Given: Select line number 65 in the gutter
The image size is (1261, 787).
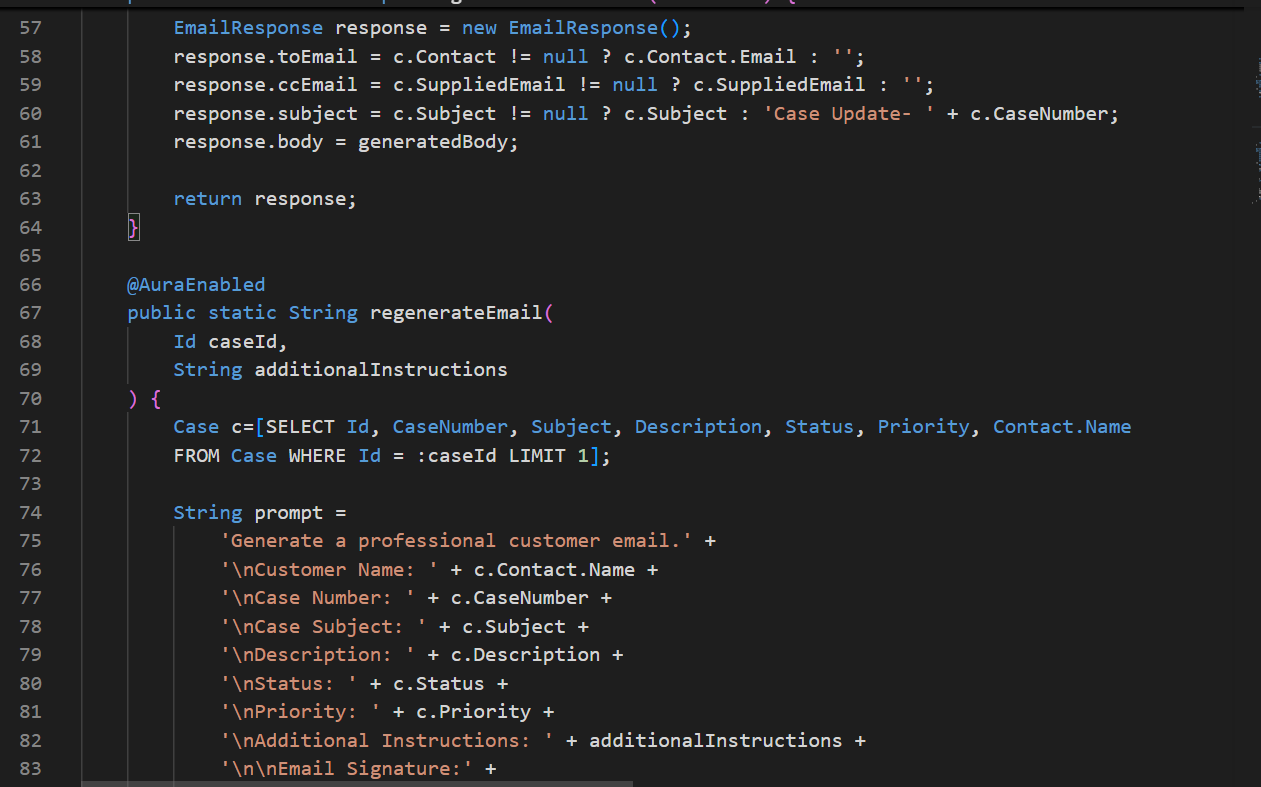Looking at the screenshot, I should click(x=30, y=256).
